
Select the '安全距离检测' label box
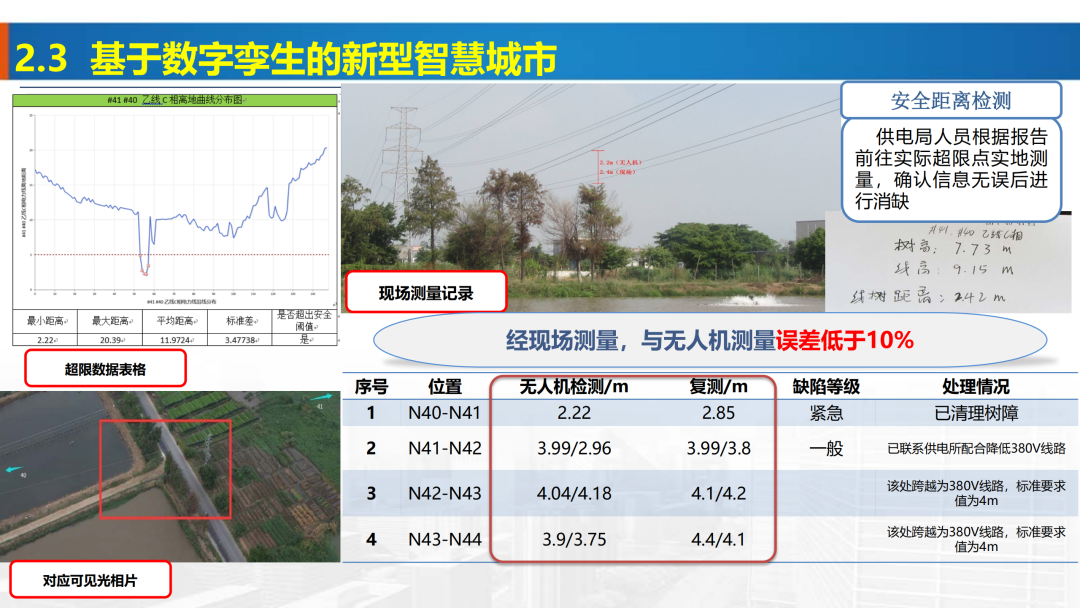point(951,101)
